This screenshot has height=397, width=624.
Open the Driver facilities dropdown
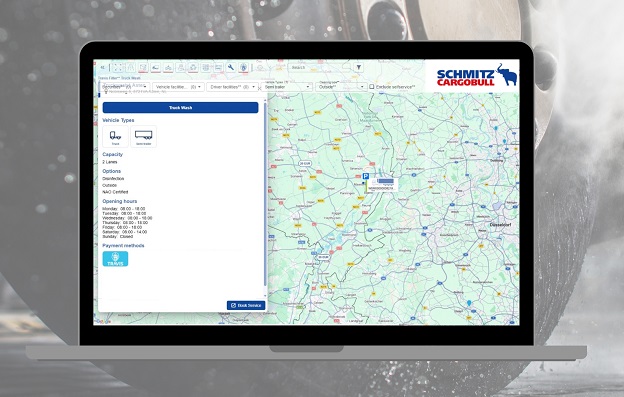coord(232,87)
